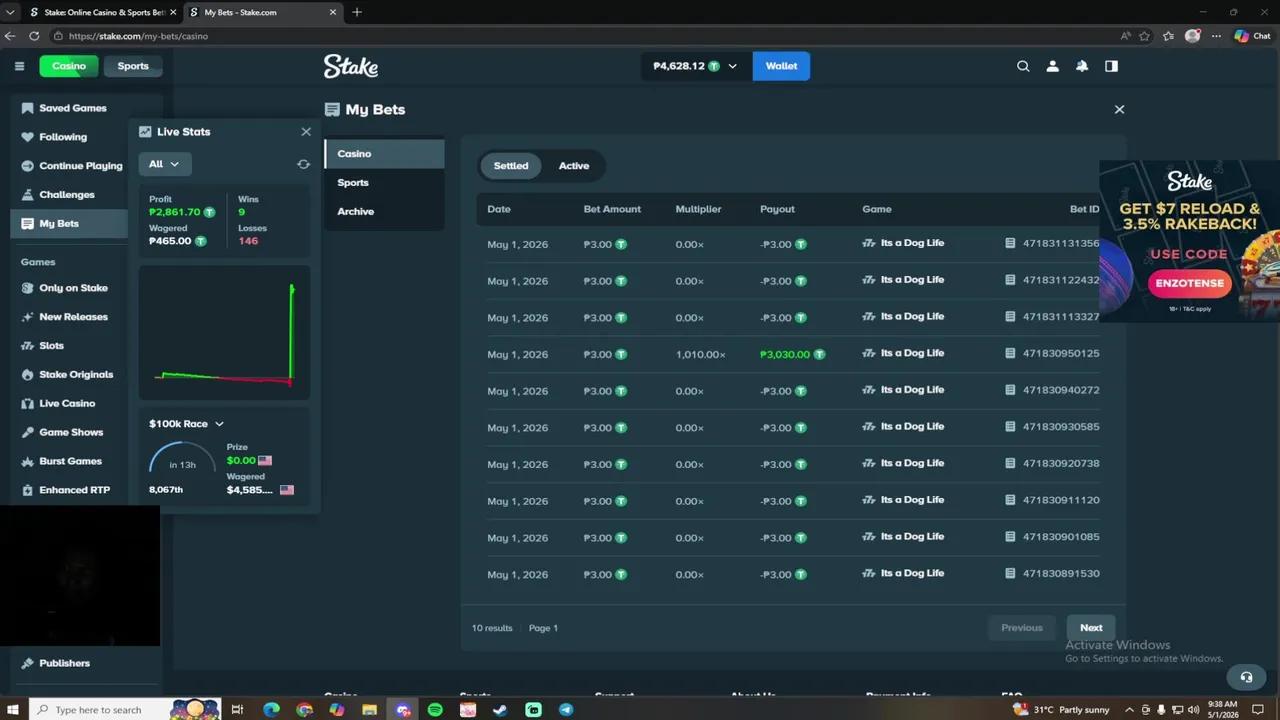The image size is (1280, 720).
Task: Refresh the Live Stats panel
Action: 303,164
